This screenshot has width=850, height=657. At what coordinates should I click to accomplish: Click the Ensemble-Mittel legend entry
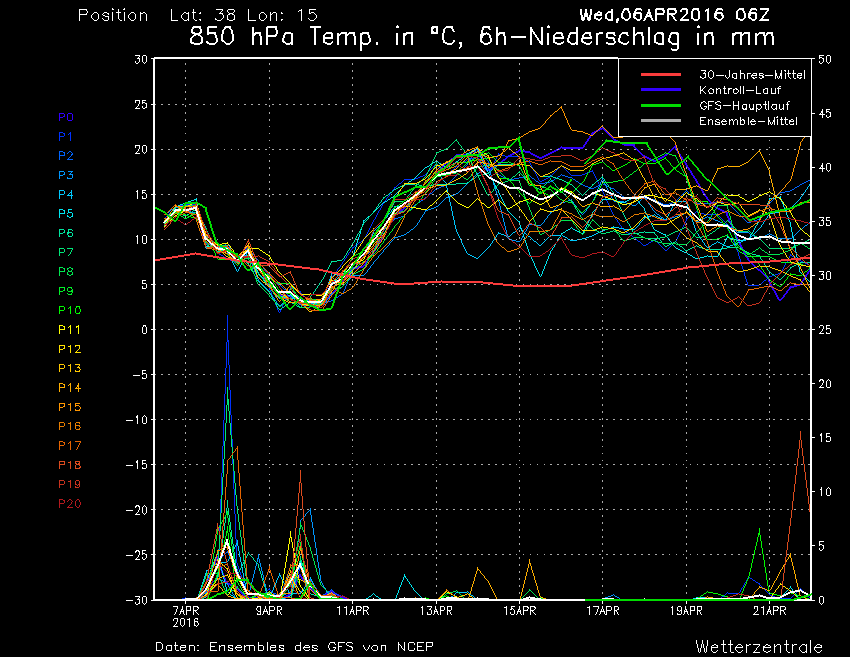748,121
